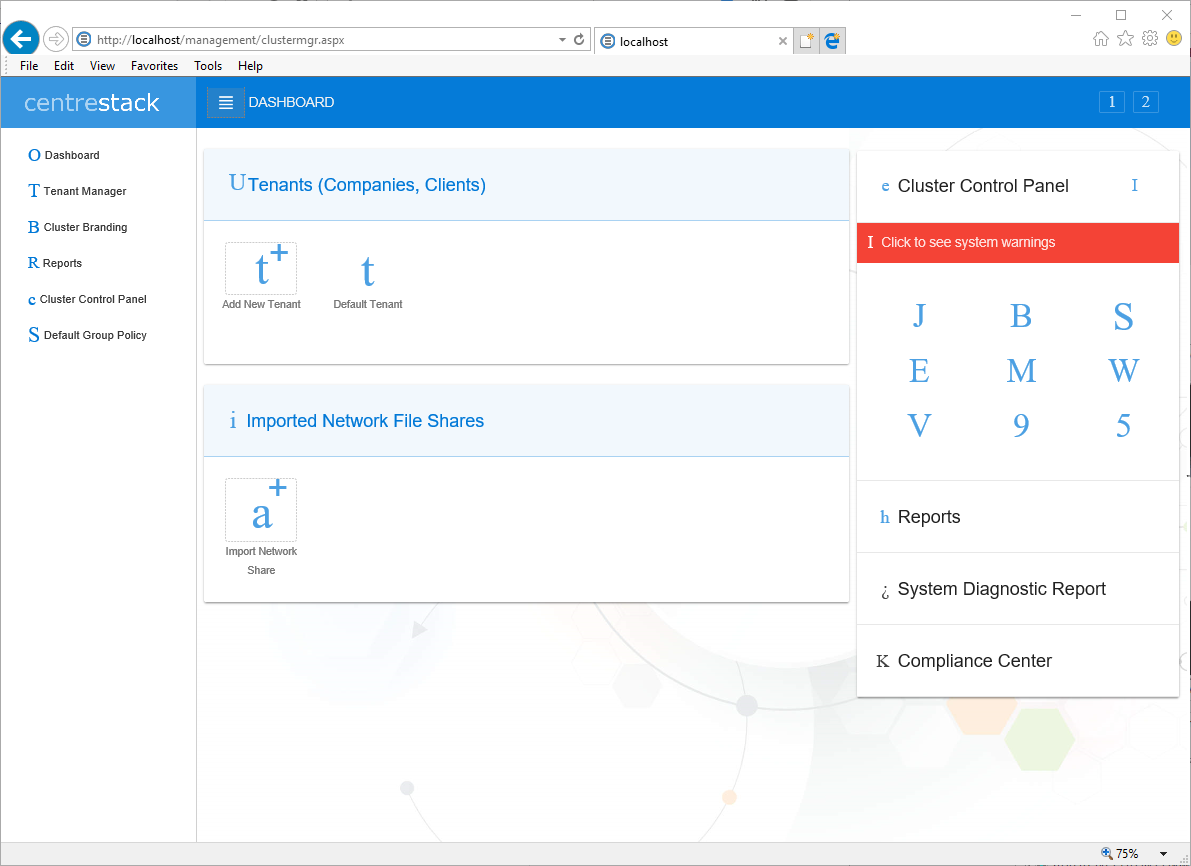Open the Help menu
This screenshot has height=866, width=1191.
pos(250,66)
